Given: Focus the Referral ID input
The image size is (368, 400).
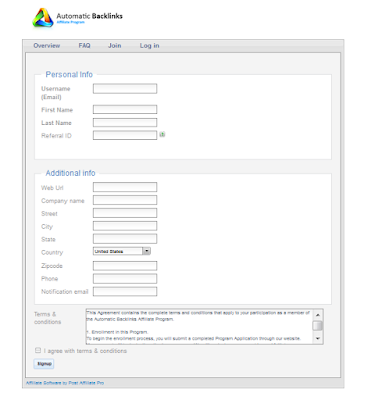Looking at the screenshot, I should click(x=125, y=135).
